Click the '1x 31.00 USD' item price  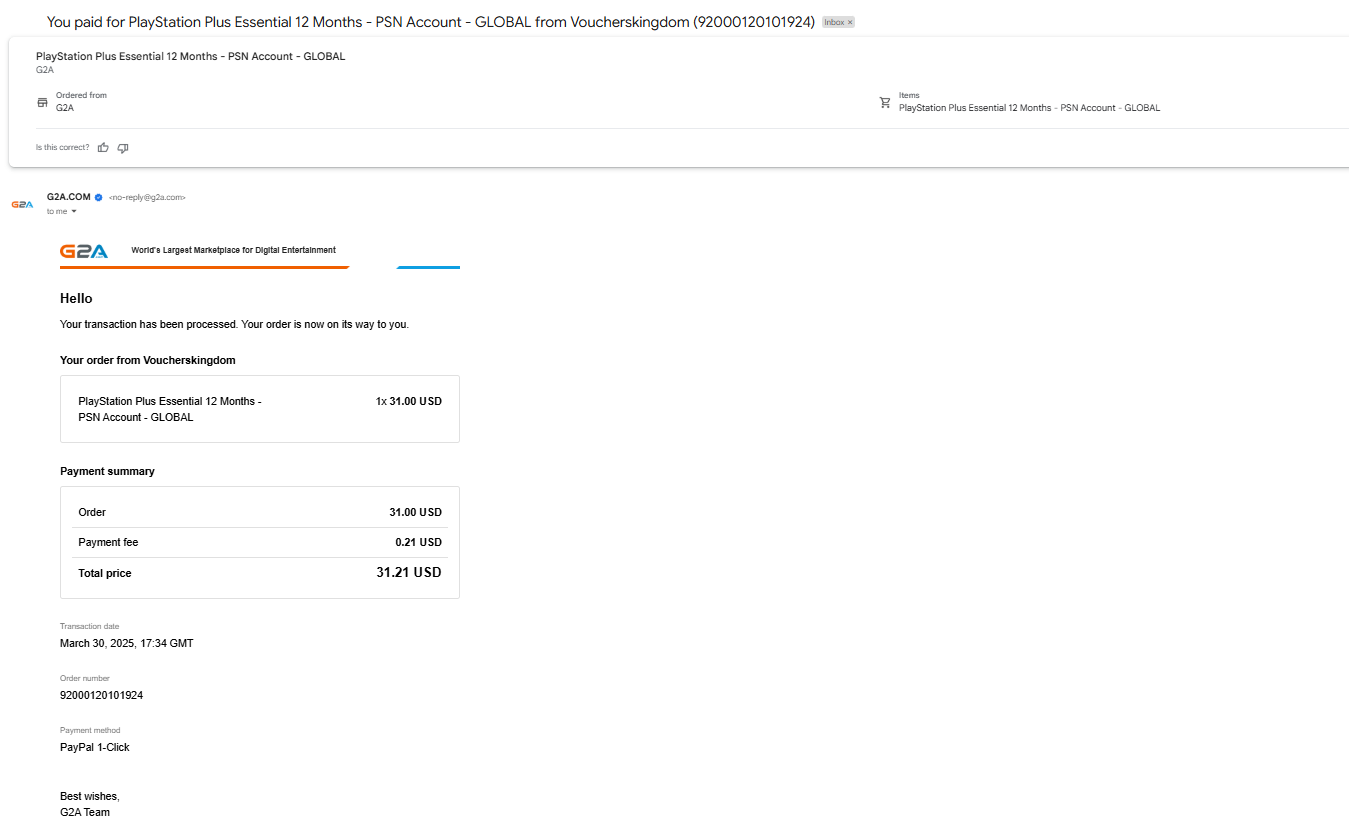pos(409,401)
